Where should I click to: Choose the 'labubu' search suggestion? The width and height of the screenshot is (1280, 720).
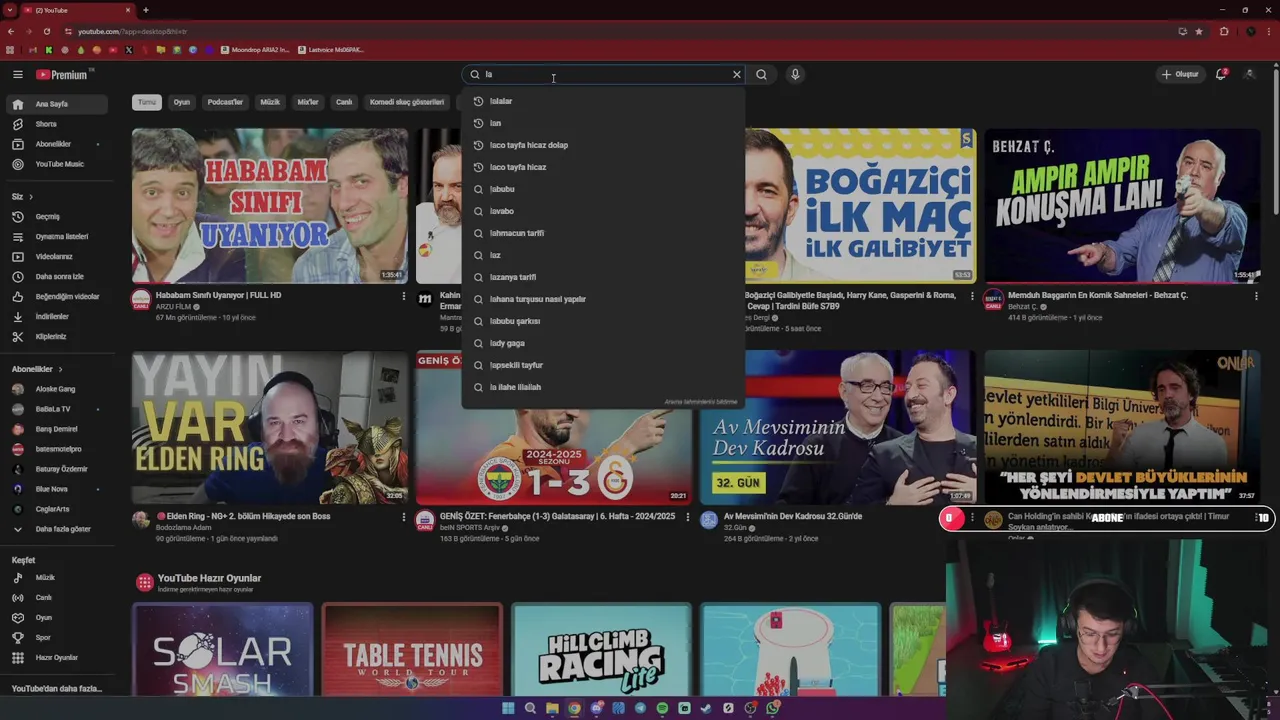click(x=603, y=189)
